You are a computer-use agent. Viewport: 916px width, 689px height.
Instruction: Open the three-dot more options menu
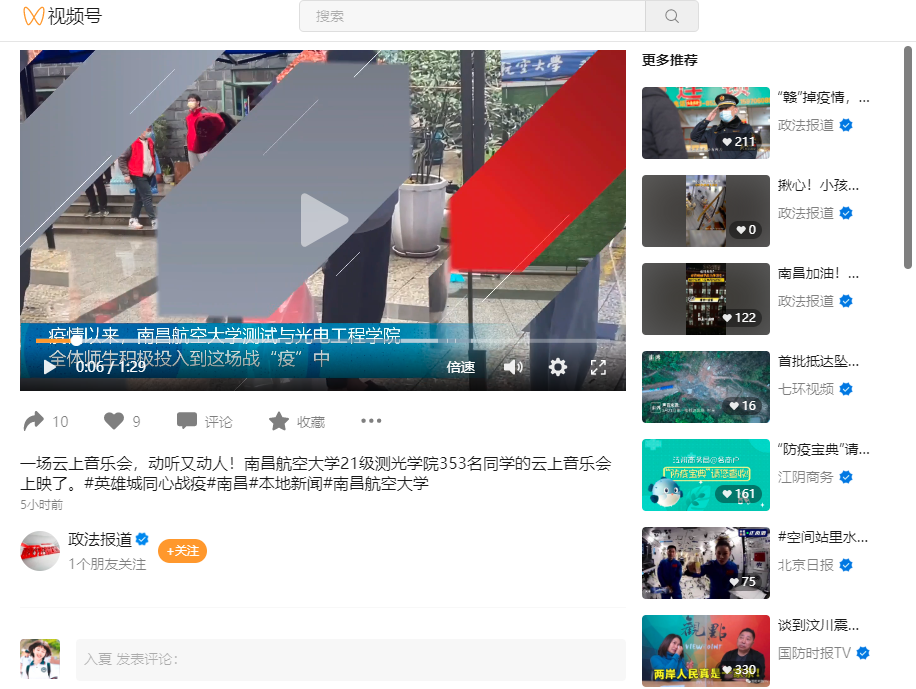[371, 421]
